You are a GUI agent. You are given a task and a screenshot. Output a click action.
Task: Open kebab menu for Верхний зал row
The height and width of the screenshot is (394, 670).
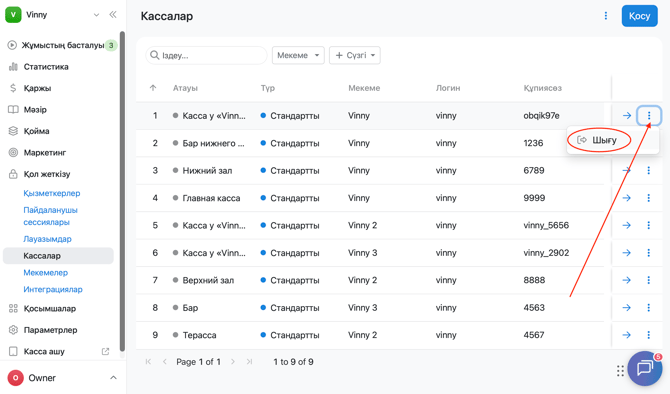tap(649, 280)
